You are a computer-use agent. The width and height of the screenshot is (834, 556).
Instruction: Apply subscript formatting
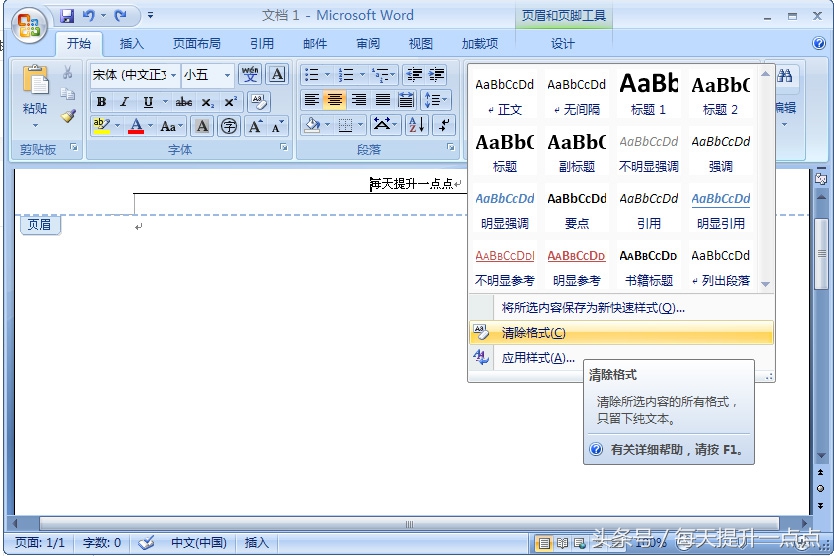tap(207, 102)
